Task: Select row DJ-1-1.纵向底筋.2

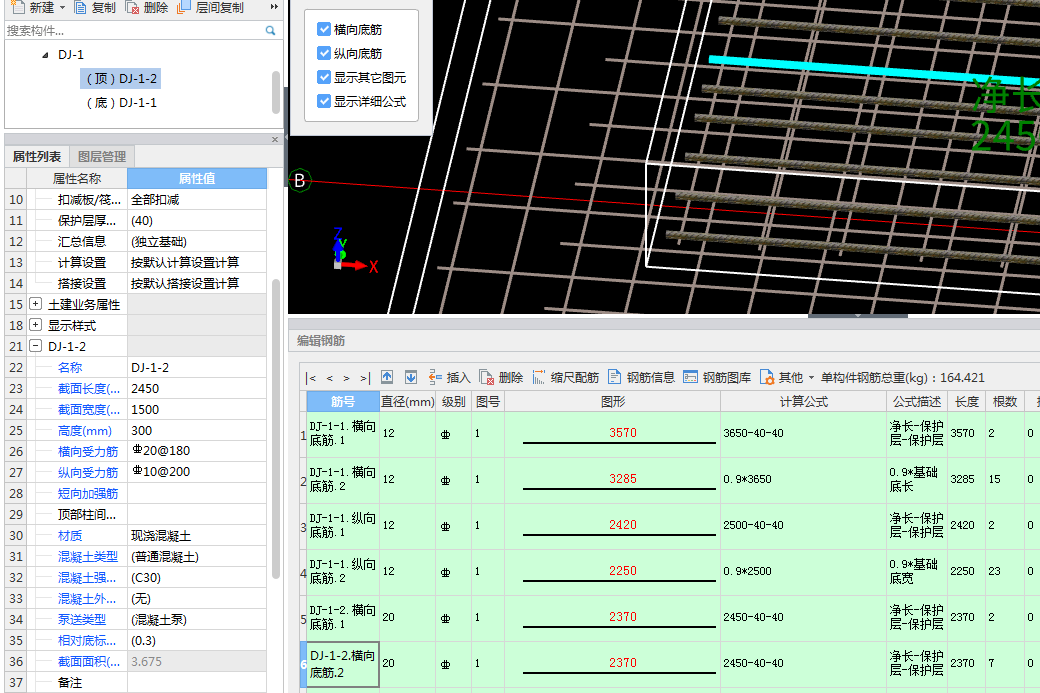Action: (x=343, y=572)
